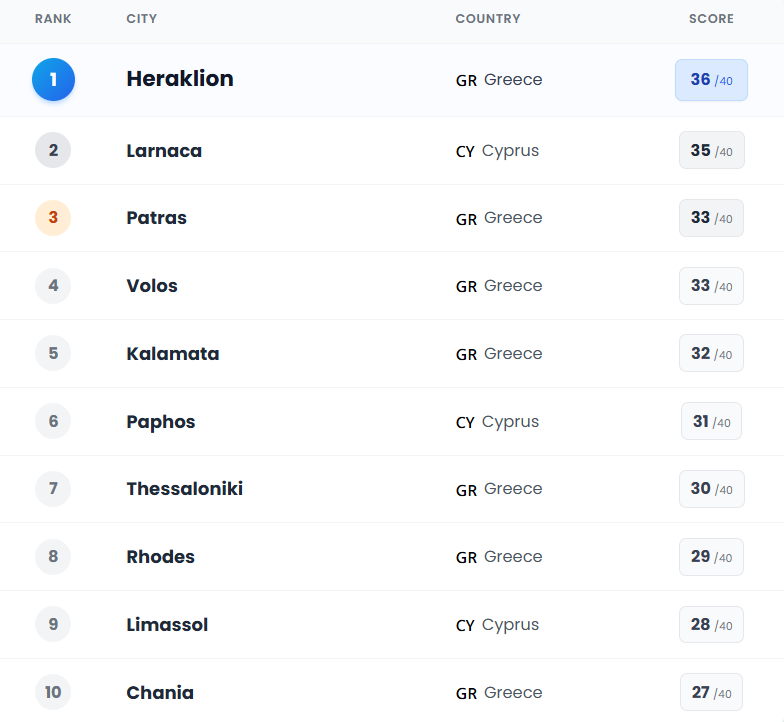Click Chania's 27/40 score badge

point(711,692)
